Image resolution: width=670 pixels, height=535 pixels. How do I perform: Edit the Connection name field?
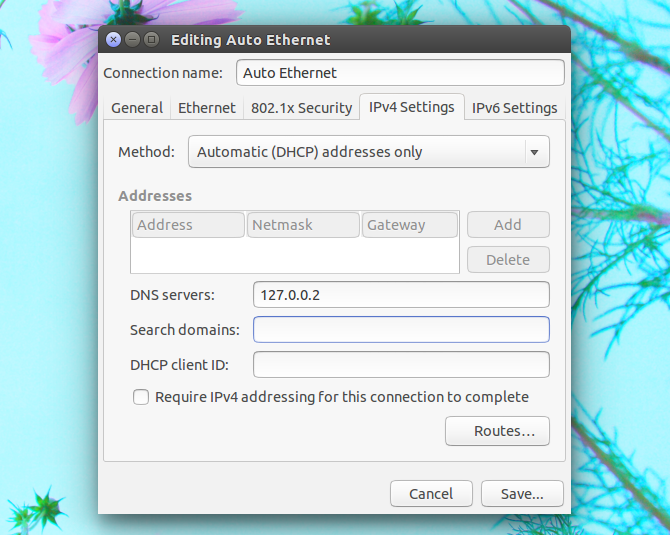tap(400, 73)
